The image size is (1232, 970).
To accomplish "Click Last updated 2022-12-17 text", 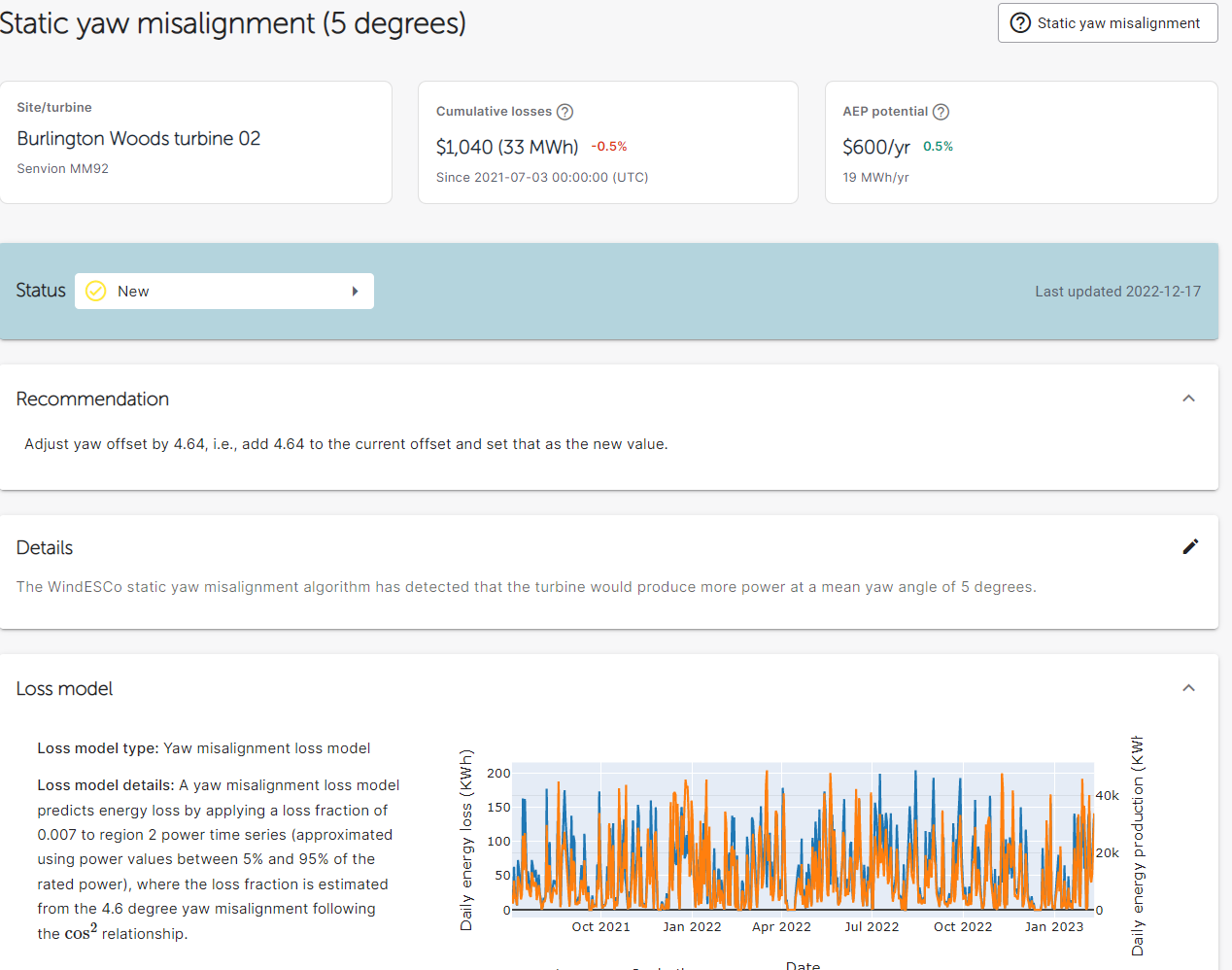I will pyautogui.click(x=1117, y=291).
